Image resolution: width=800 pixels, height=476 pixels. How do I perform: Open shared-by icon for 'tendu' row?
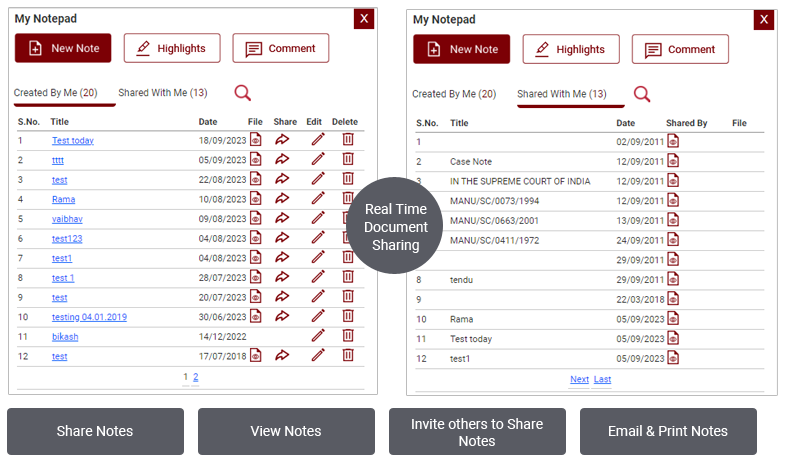coord(673,280)
